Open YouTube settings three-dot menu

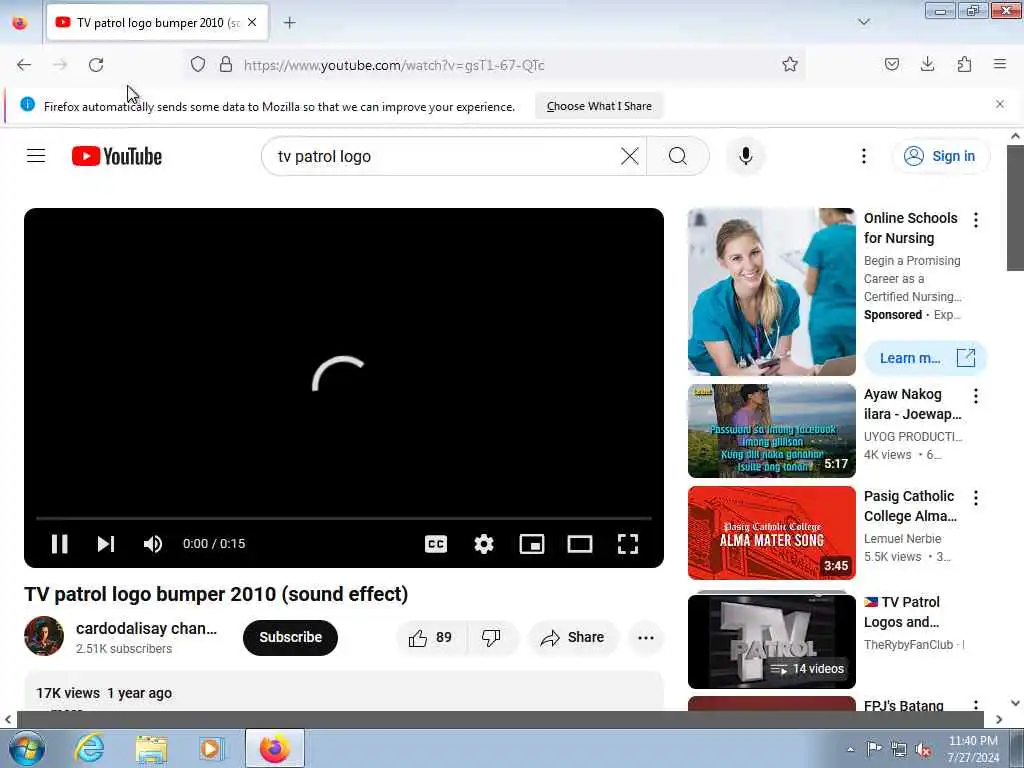pyautogui.click(x=863, y=156)
